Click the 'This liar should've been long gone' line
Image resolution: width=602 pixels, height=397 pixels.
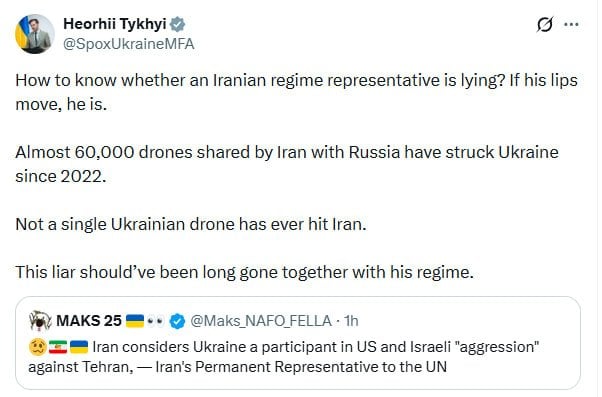[245, 272]
